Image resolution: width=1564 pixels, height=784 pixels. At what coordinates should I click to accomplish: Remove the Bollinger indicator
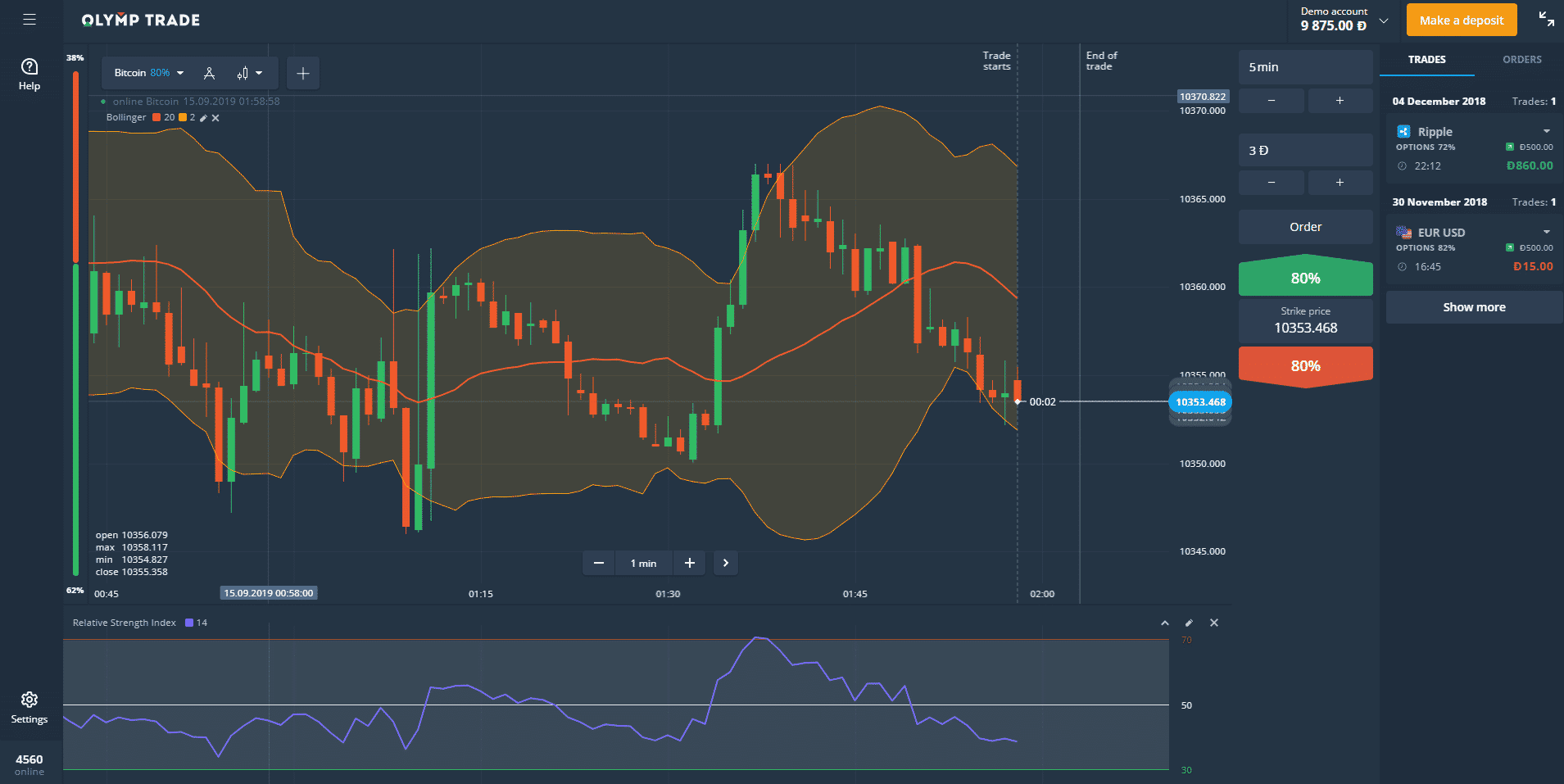click(215, 118)
